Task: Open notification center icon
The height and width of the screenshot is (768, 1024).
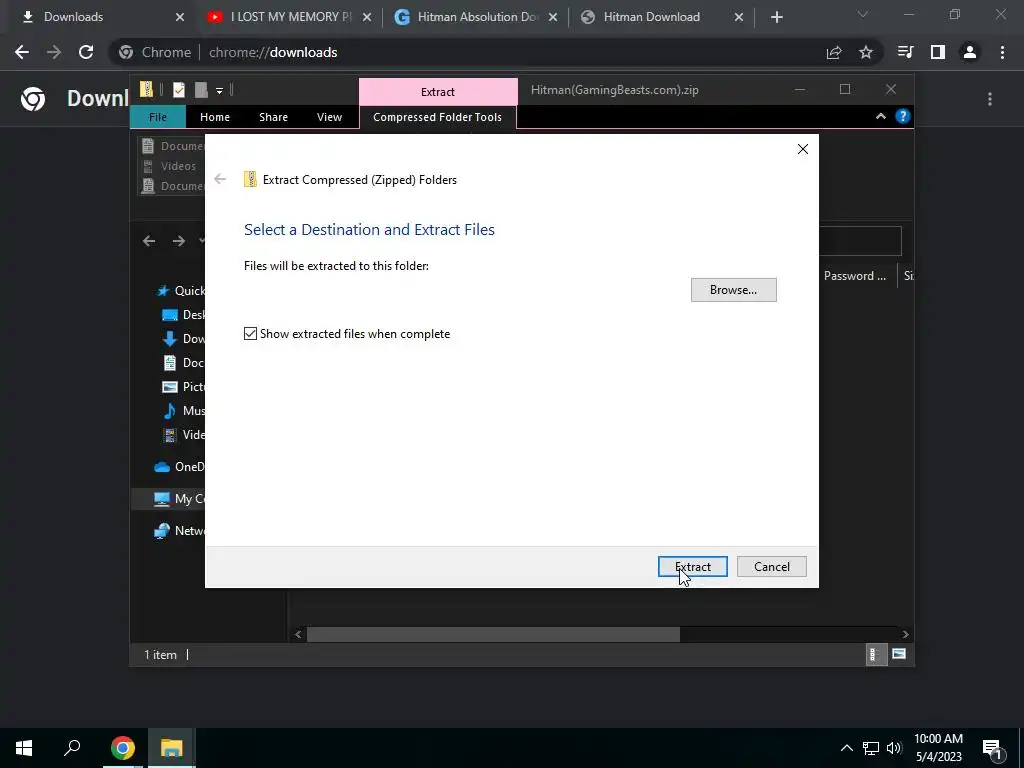Action: [x=993, y=748]
